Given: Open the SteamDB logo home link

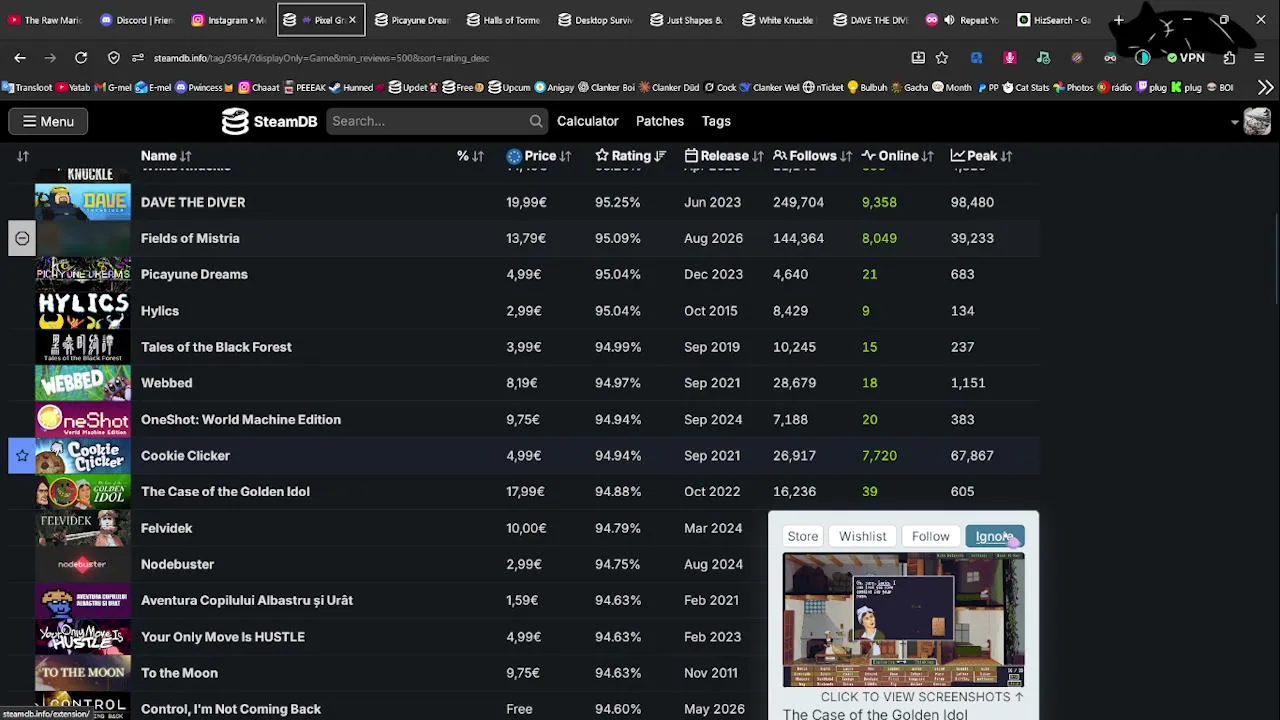Looking at the screenshot, I should tap(269, 121).
